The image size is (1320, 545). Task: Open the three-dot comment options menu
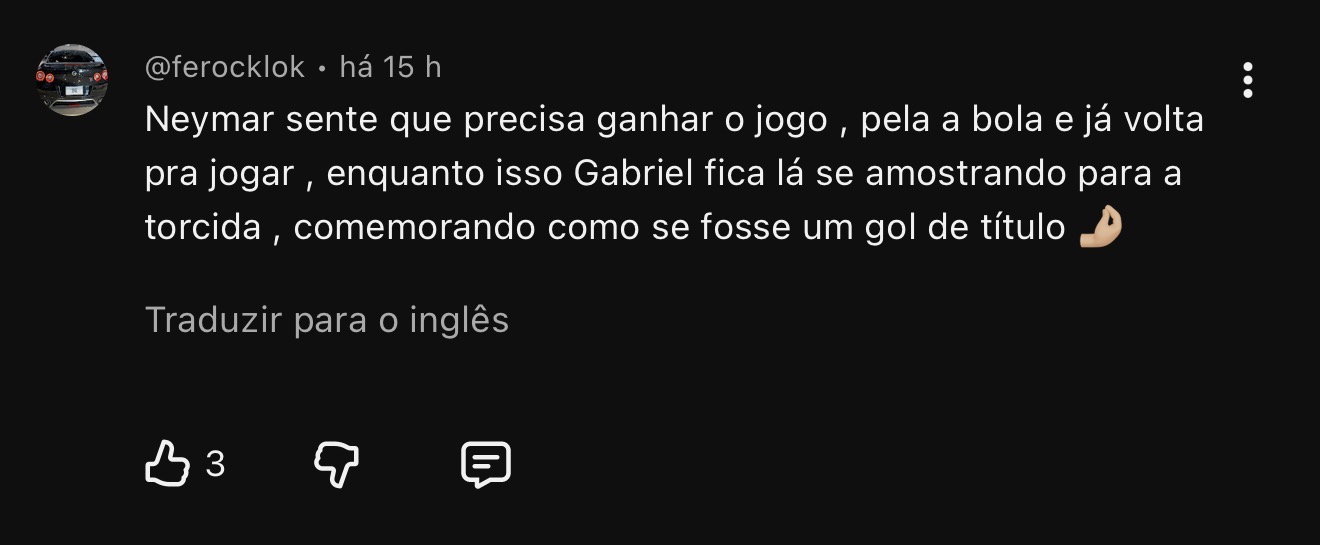pyautogui.click(x=1247, y=80)
